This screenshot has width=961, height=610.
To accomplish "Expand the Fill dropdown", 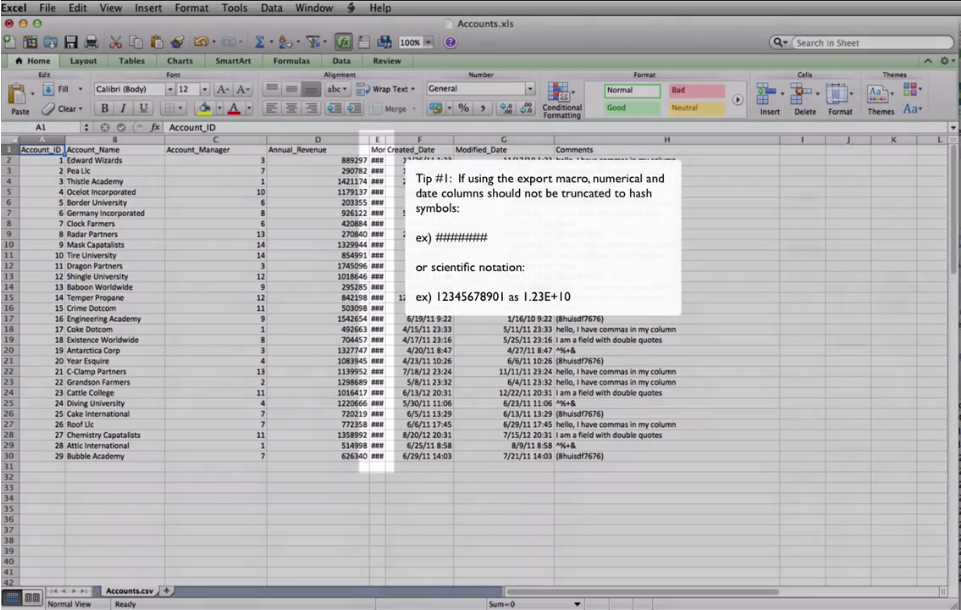I will (80, 90).
